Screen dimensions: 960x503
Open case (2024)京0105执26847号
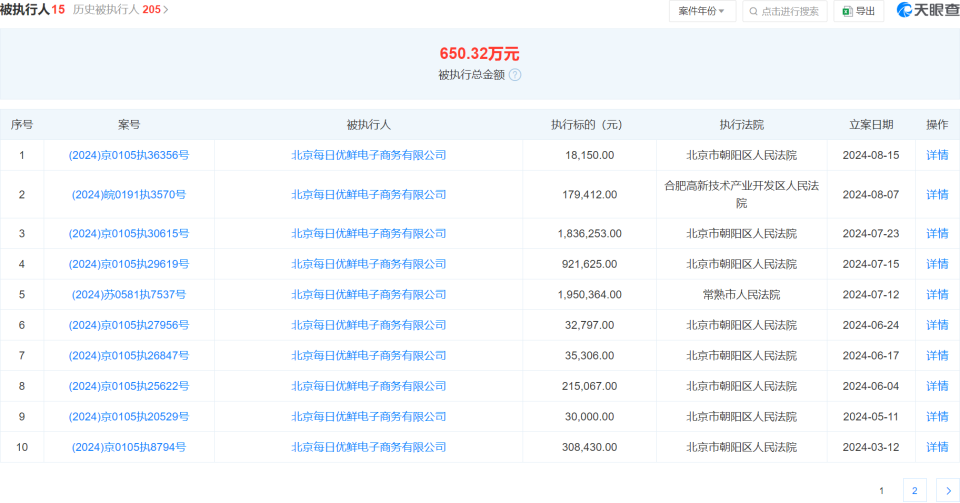[x=129, y=356]
